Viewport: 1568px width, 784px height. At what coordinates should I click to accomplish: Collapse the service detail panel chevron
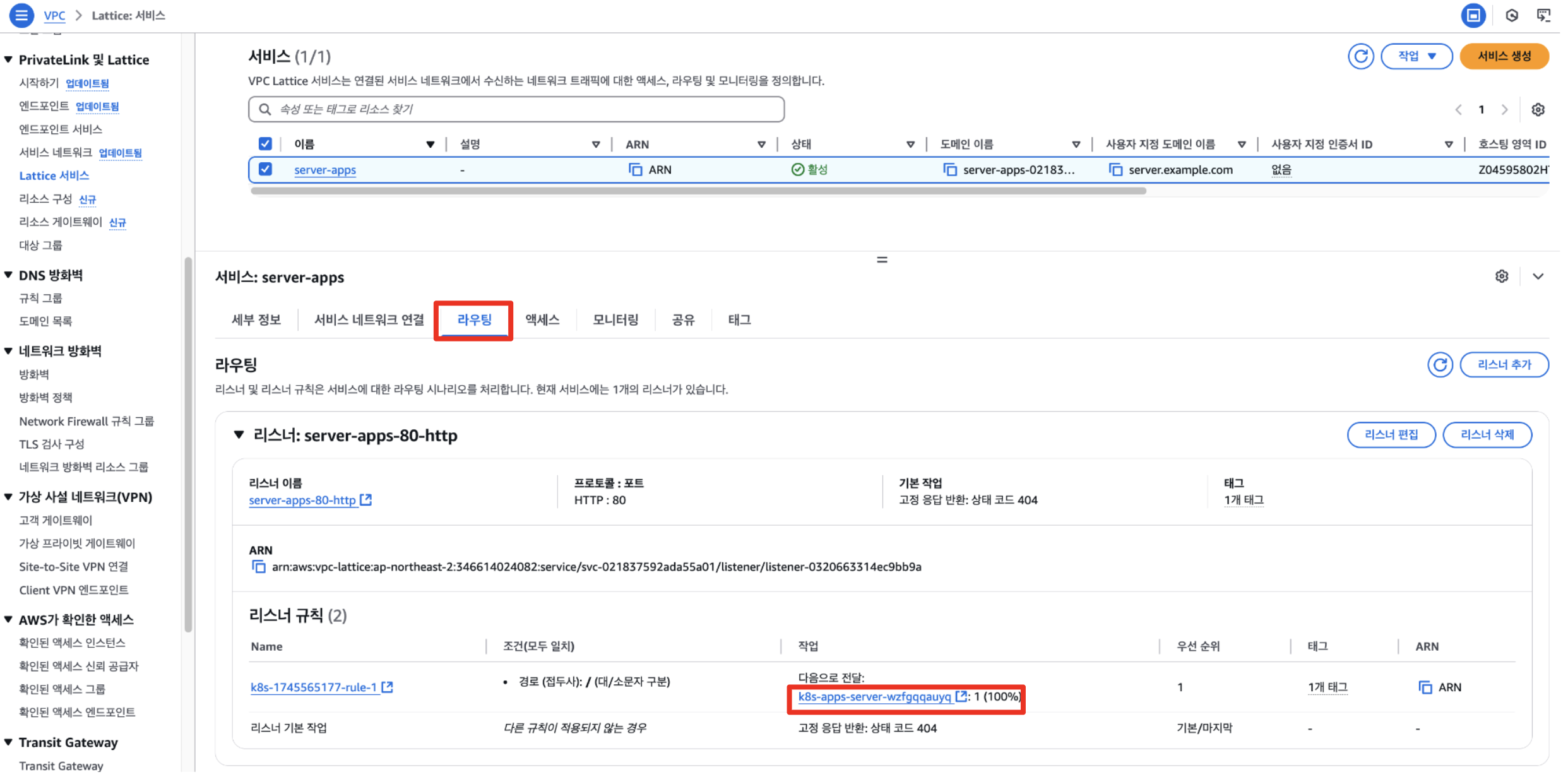pos(1538,276)
